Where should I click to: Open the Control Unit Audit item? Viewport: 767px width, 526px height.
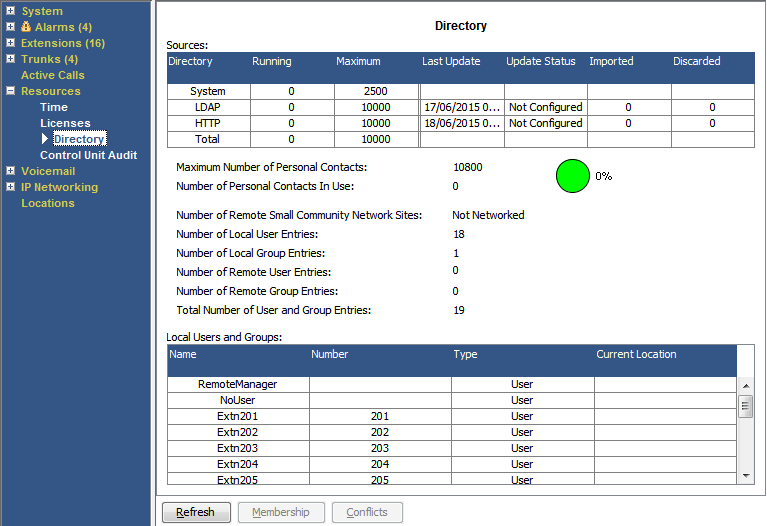[89, 155]
